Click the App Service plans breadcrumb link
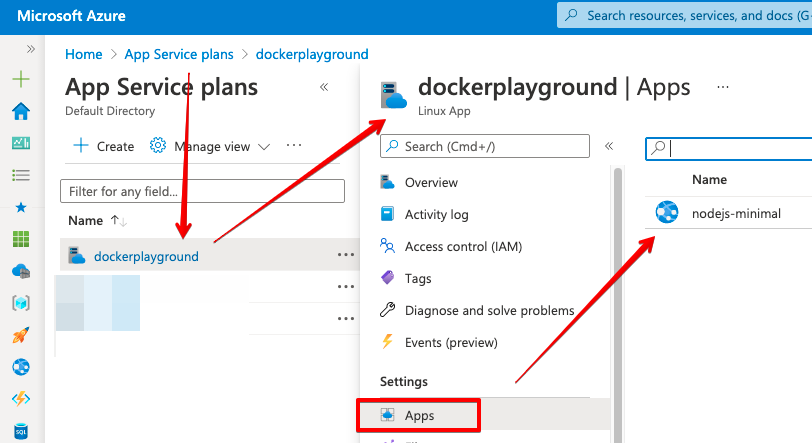This screenshot has height=443, width=812. (x=179, y=54)
